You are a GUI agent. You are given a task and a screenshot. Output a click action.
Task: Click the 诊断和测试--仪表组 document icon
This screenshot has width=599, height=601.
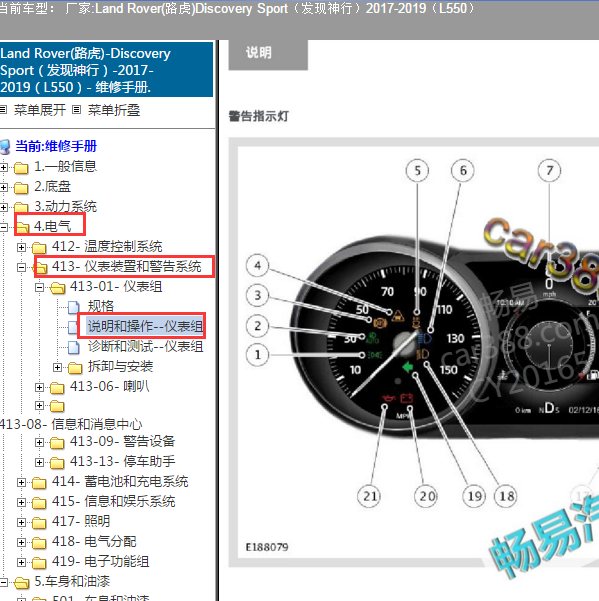[x=74, y=347]
